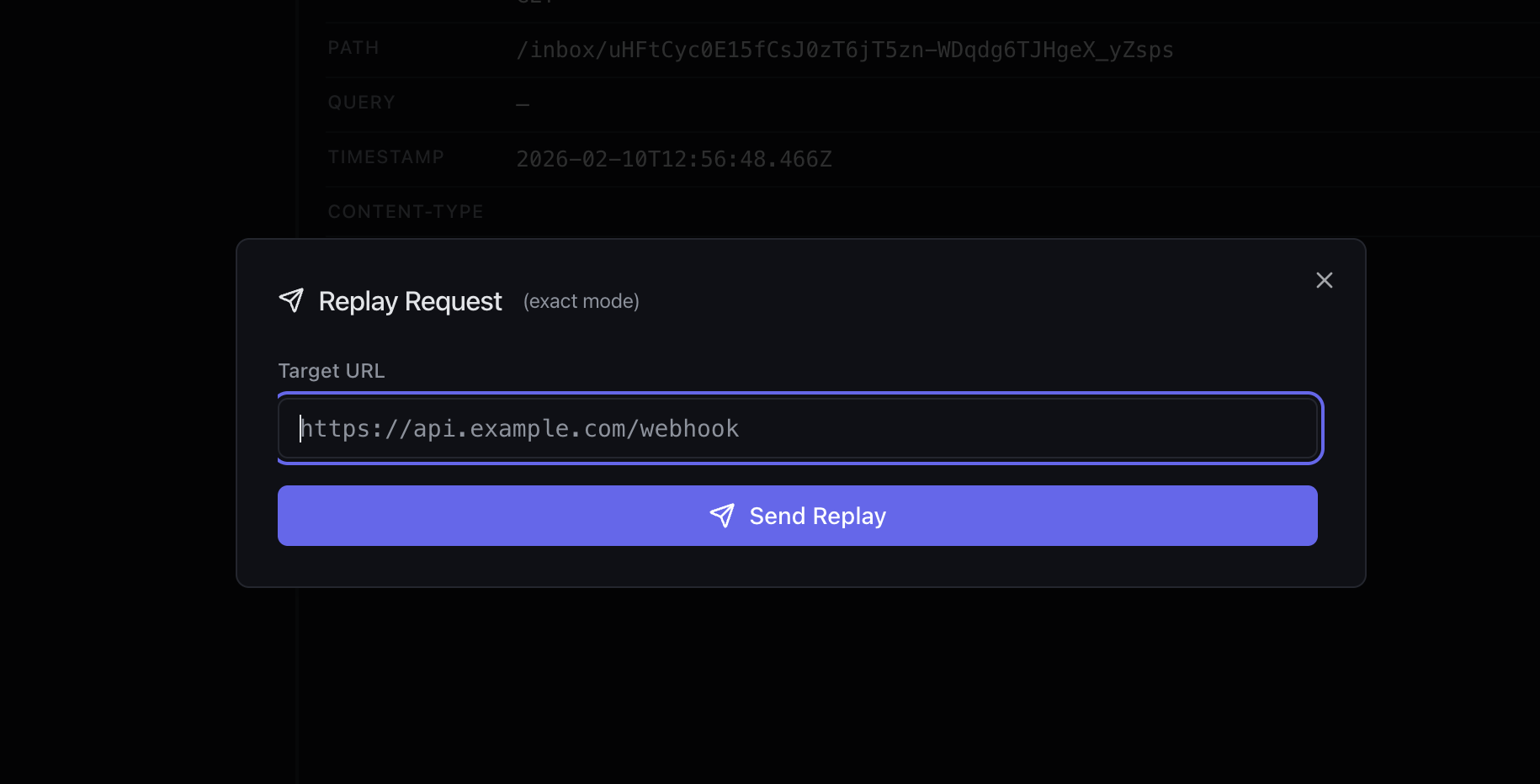Click the timestamp value 2026-02-10T12:56:48.466Z
Viewport: 1540px width, 784px height.
tap(674, 158)
